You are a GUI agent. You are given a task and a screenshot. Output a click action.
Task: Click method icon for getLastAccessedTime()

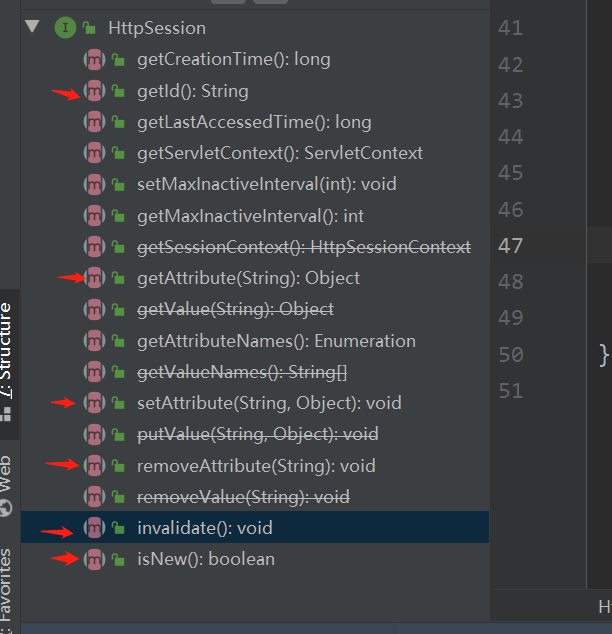tap(94, 122)
